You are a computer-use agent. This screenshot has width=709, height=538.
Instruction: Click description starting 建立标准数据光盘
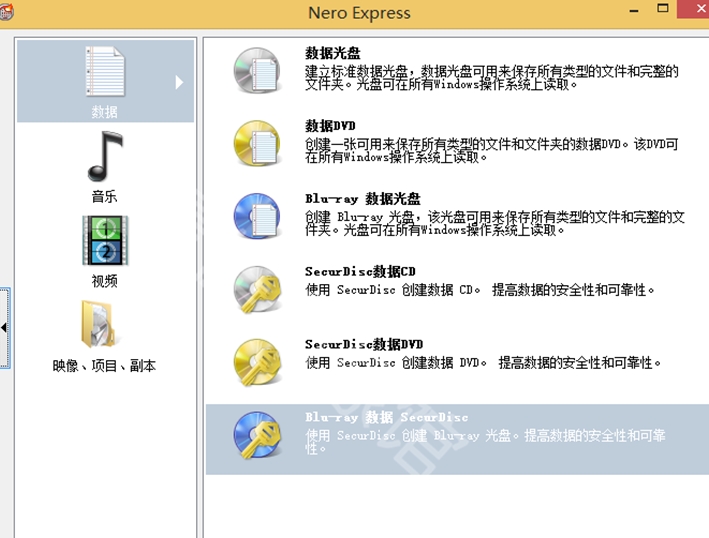pos(492,78)
